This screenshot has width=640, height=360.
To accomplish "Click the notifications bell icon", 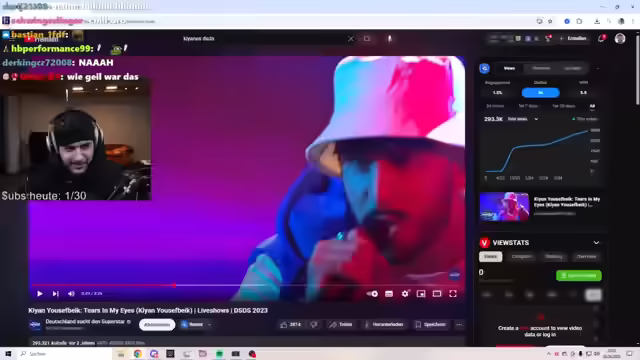I will pos(601,38).
